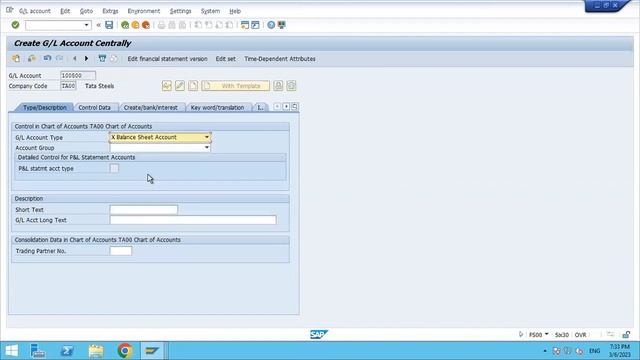
Task: Open the Edit menu
Action: click(x=65, y=11)
